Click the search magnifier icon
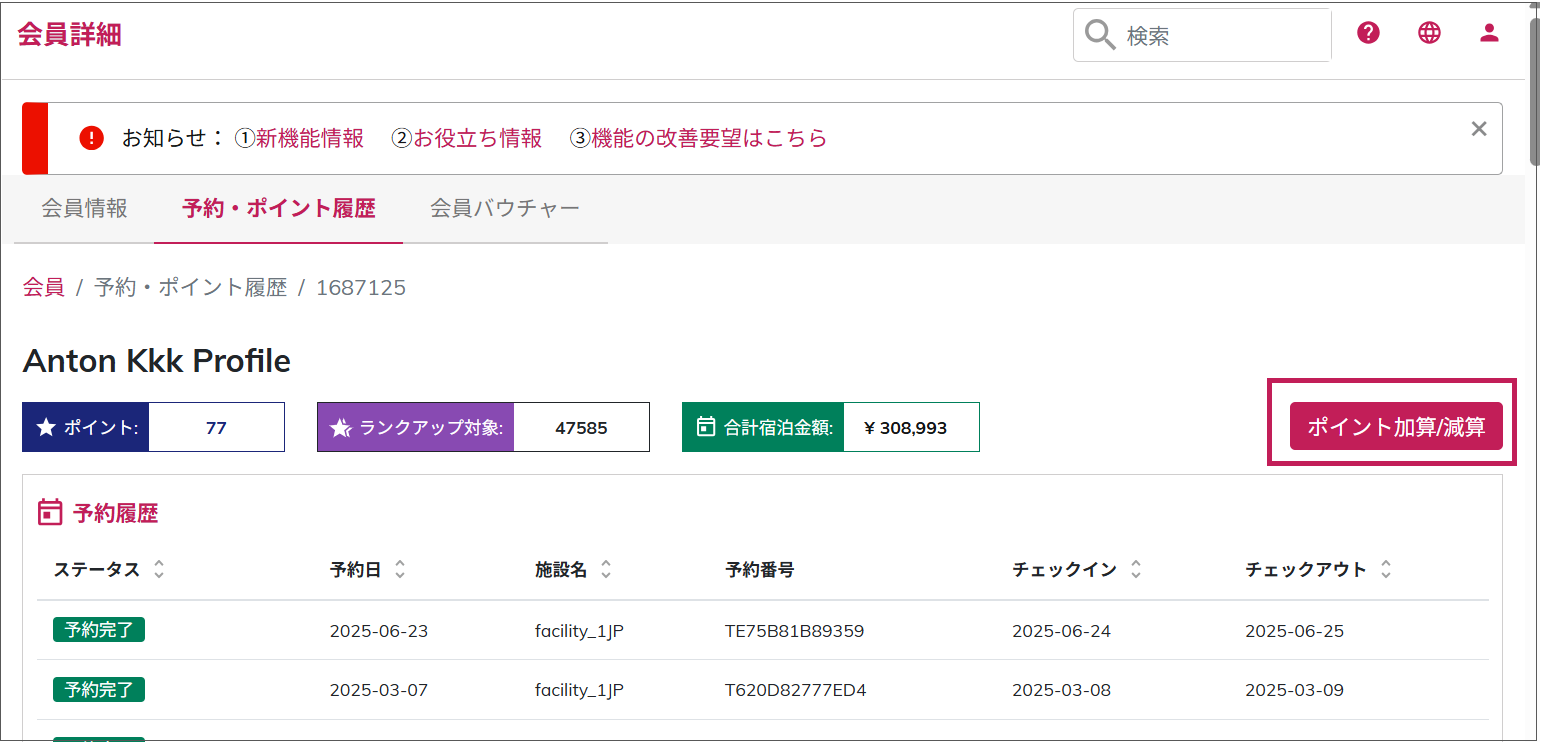1542x744 pixels. (x=1100, y=36)
